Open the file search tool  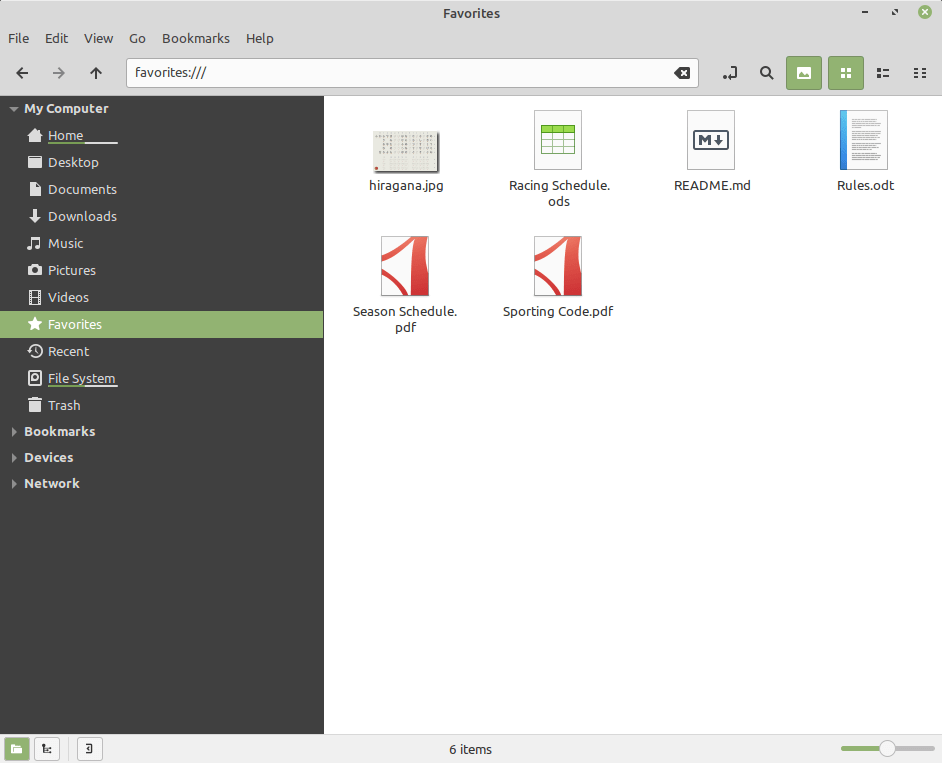766,73
